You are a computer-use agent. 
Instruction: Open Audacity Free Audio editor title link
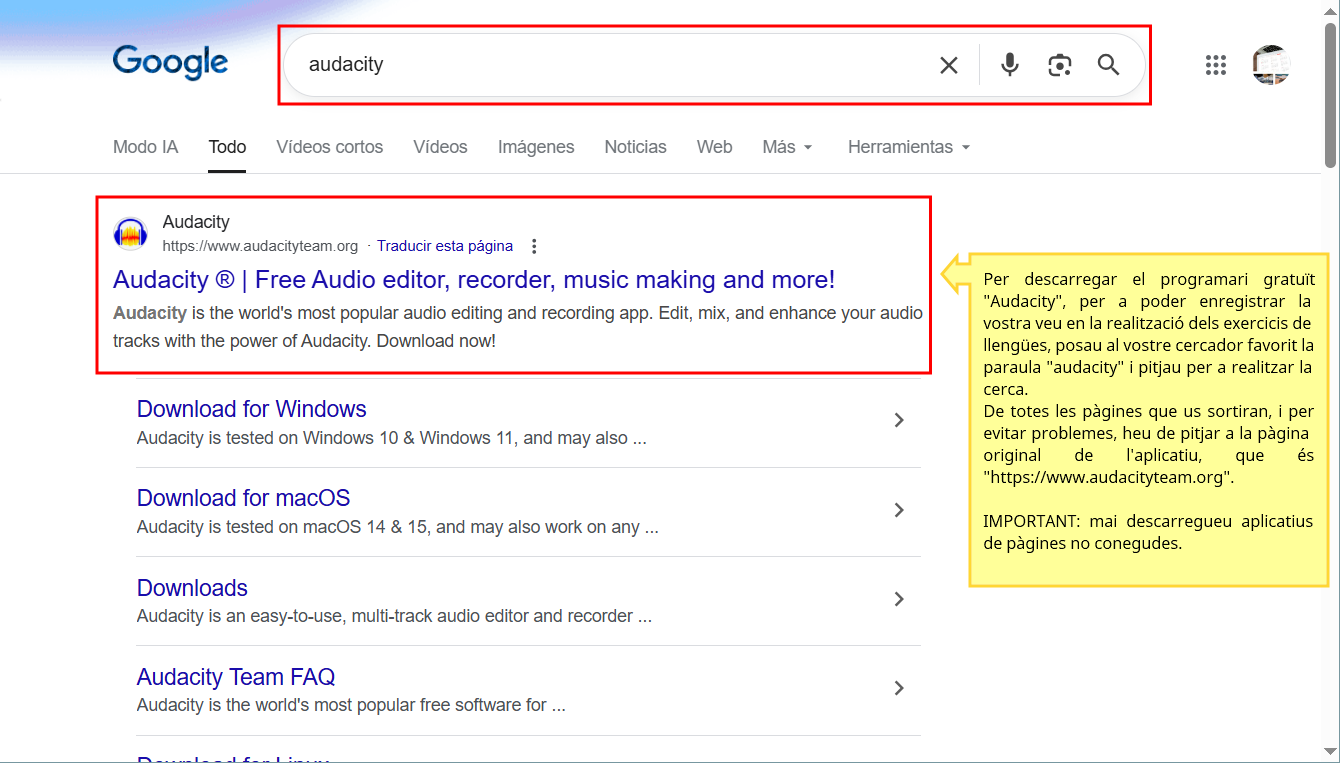click(x=473, y=279)
